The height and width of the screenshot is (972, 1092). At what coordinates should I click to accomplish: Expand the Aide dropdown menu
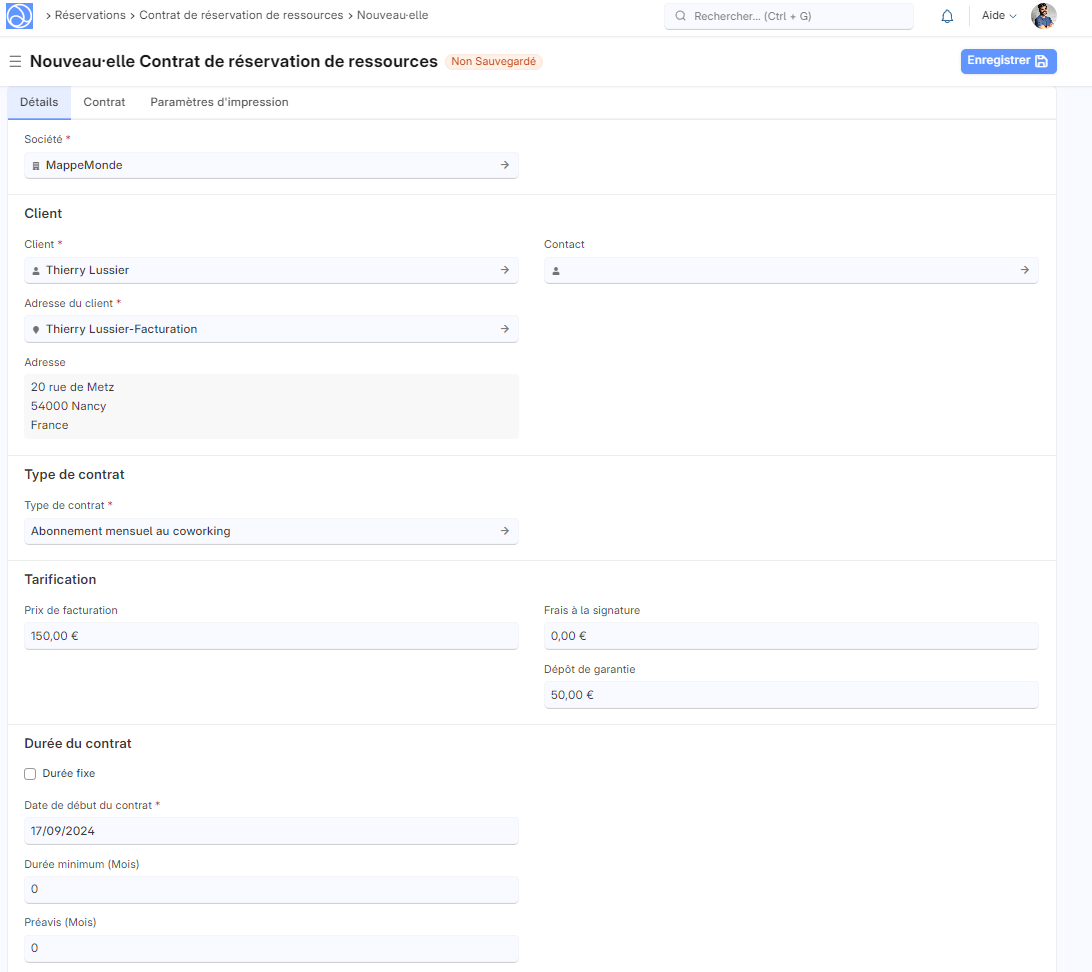point(998,16)
